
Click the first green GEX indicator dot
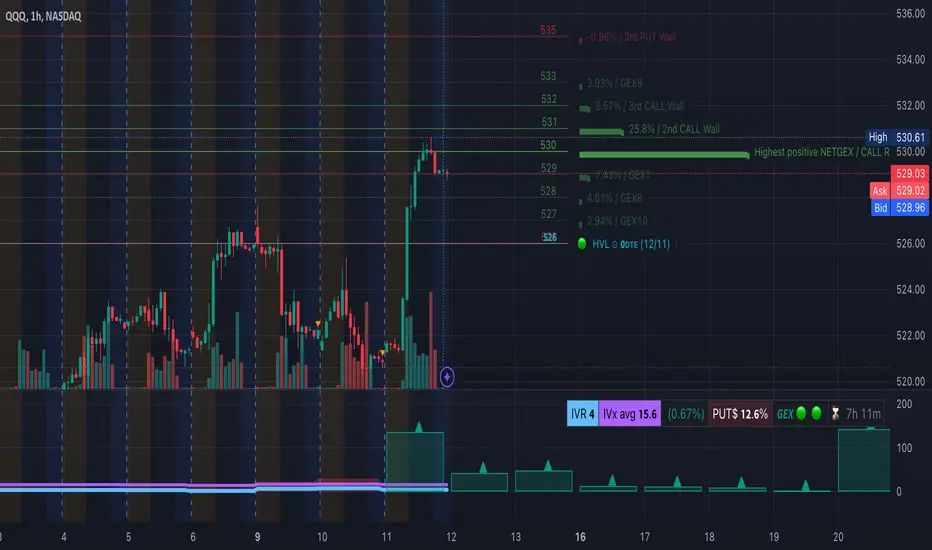tap(801, 413)
